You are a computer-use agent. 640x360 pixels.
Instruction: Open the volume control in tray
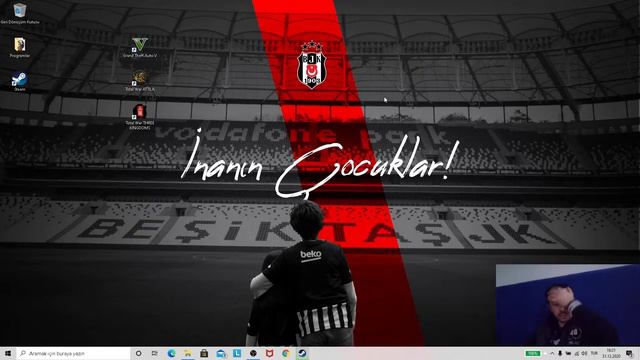[584, 353]
